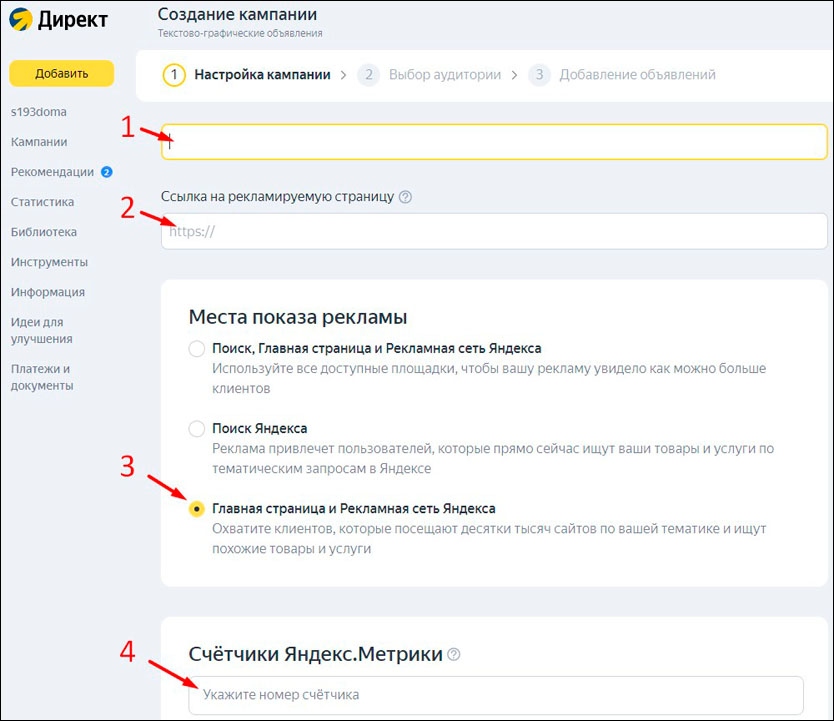Open help icon next to Ссылка на рекламируемую страницу

point(405,197)
